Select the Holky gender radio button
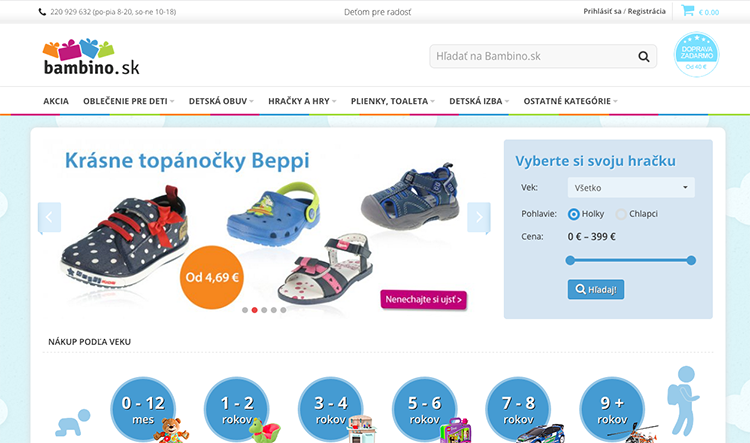 tap(574, 214)
